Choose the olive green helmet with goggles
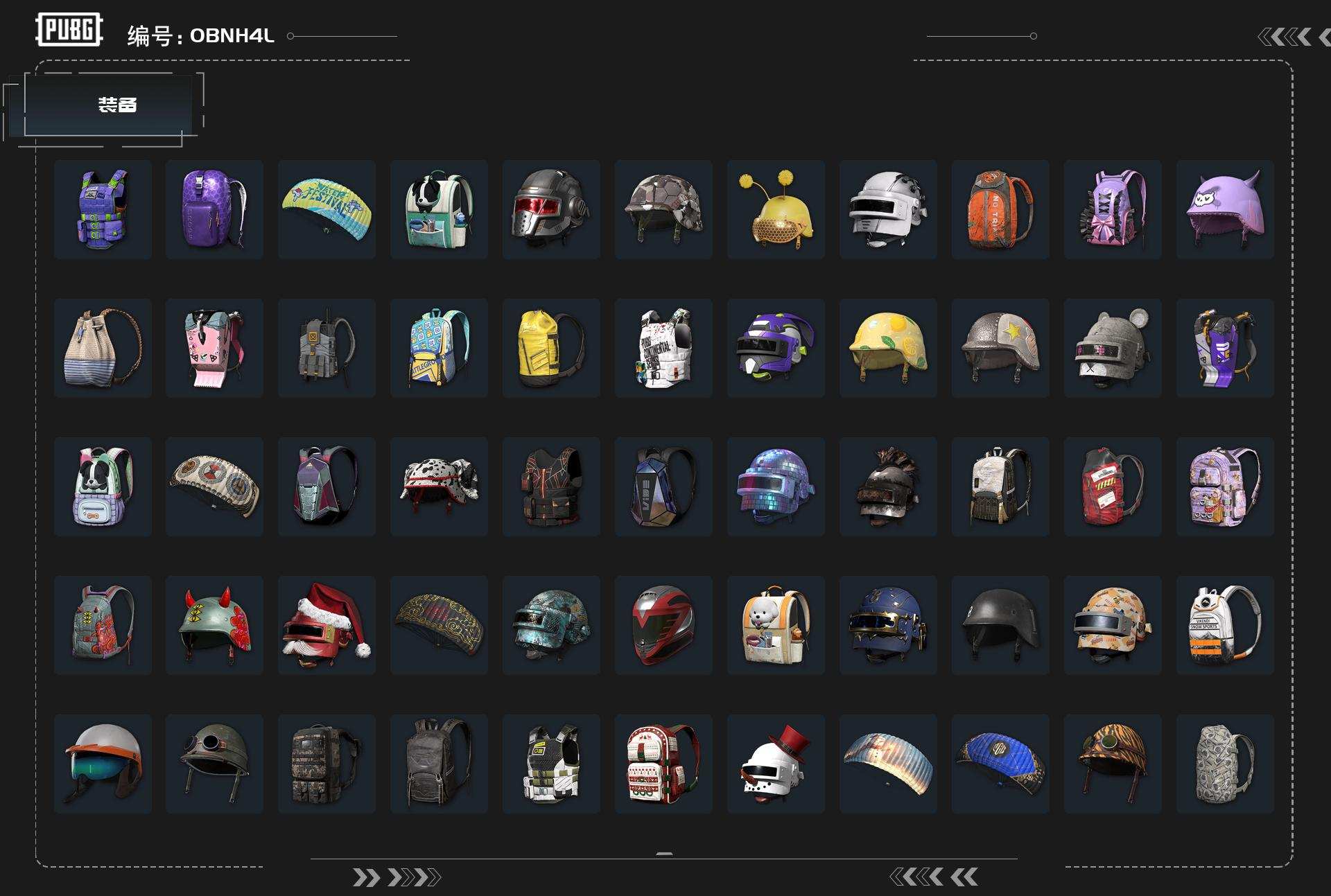Screen dimensions: 1331x896 coord(214,764)
